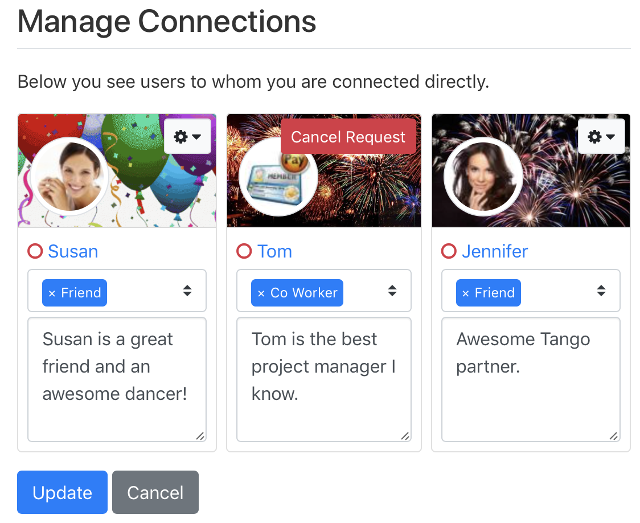This screenshot has height=523, width=640.
Task: Open Susan's profile link
Action: tap(73, 251)
